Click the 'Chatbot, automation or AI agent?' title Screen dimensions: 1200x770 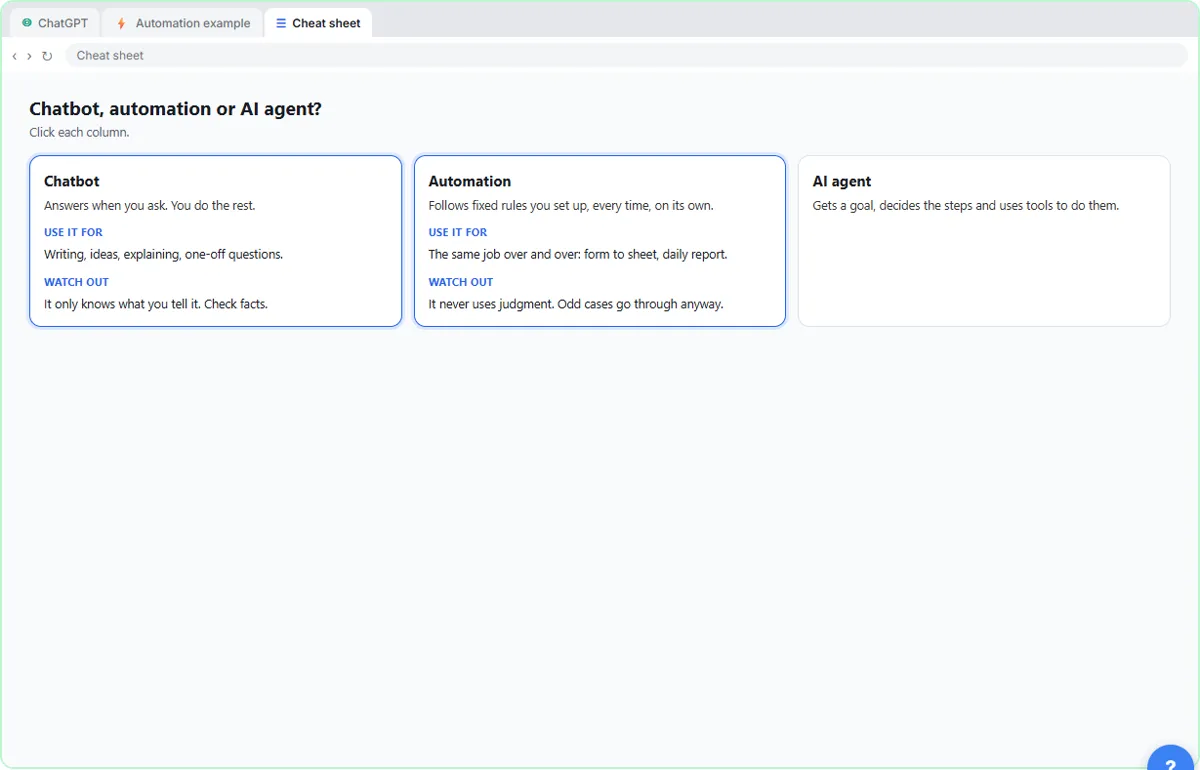[176, 109]
